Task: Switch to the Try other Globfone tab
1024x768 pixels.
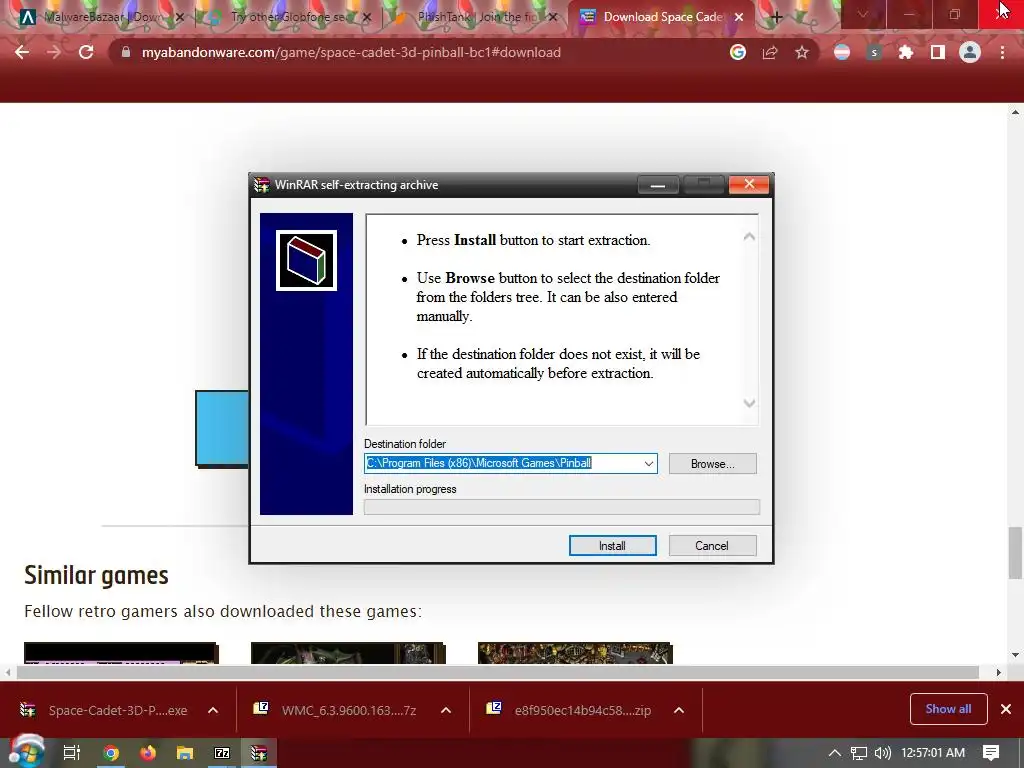Action: click(x=287, y=17)
